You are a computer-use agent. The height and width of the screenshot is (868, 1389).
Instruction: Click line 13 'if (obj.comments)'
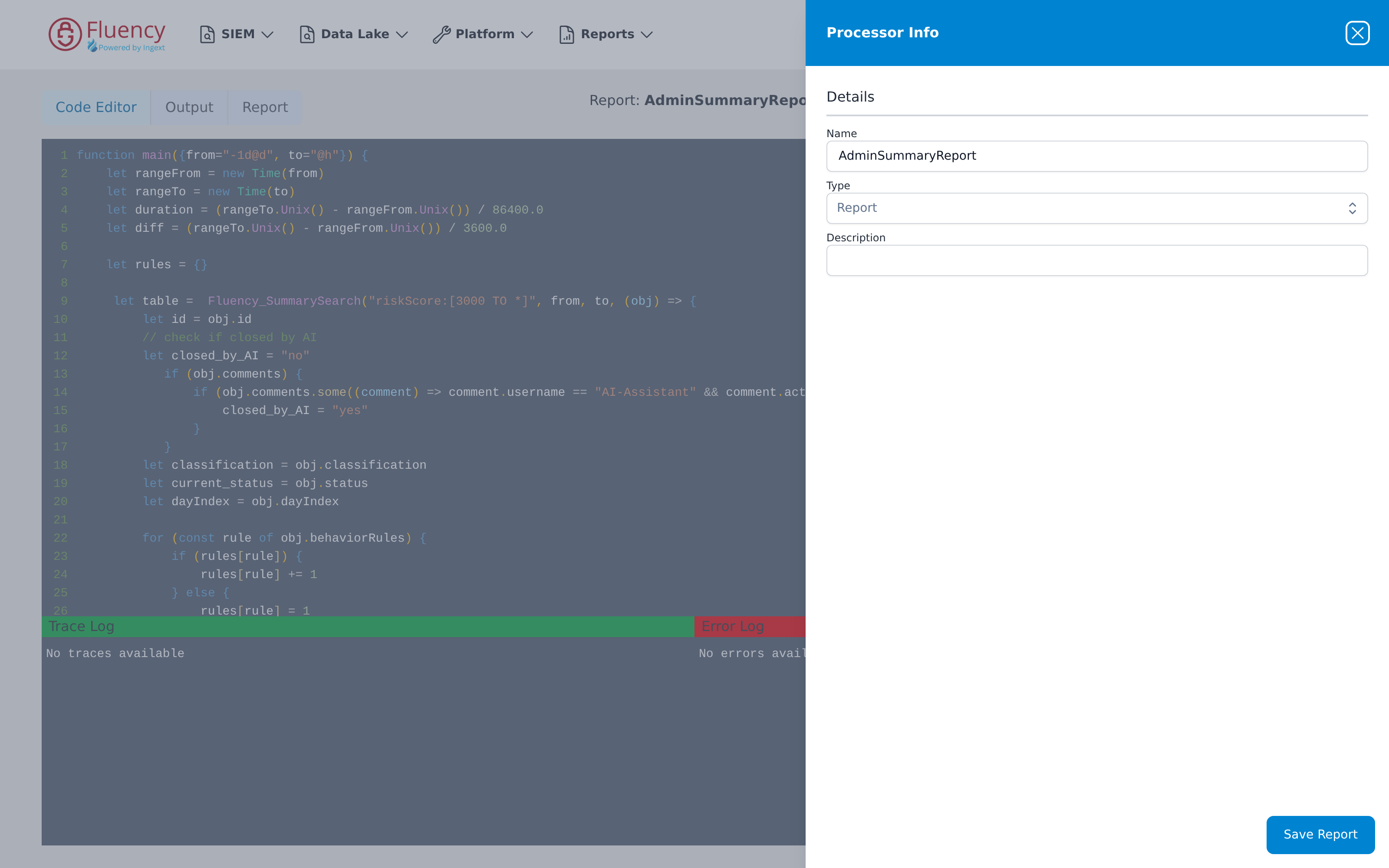233,374
